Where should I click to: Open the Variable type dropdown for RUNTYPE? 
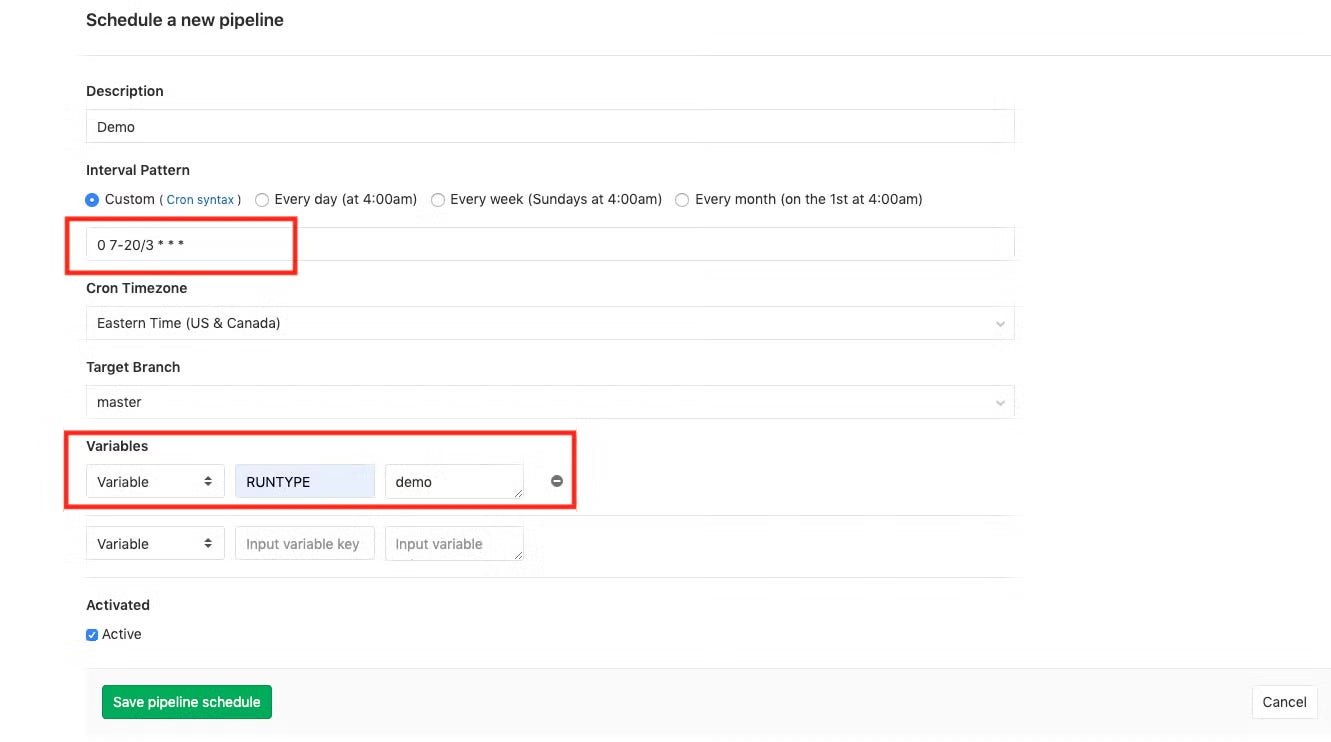[x=155, y=482]
